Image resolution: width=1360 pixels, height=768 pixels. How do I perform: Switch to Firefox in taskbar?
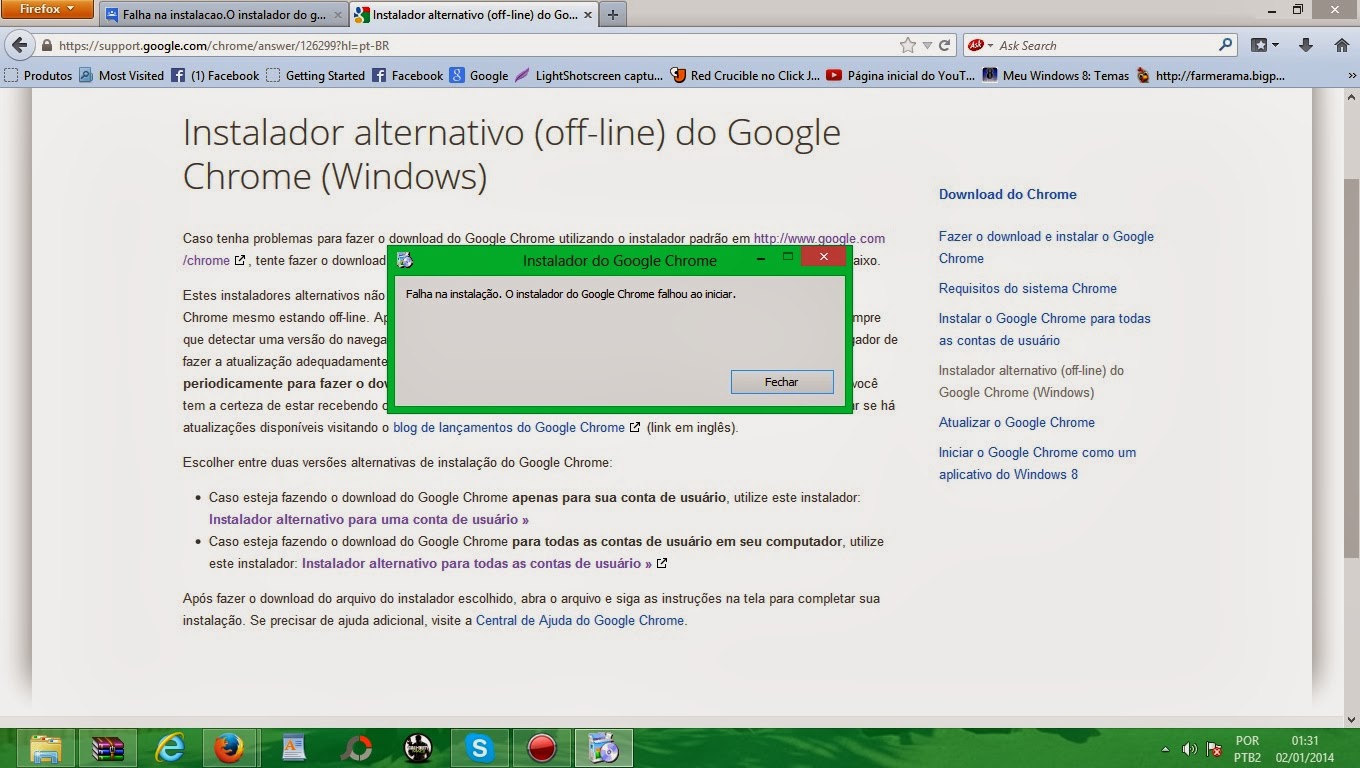tap(230, 748)
